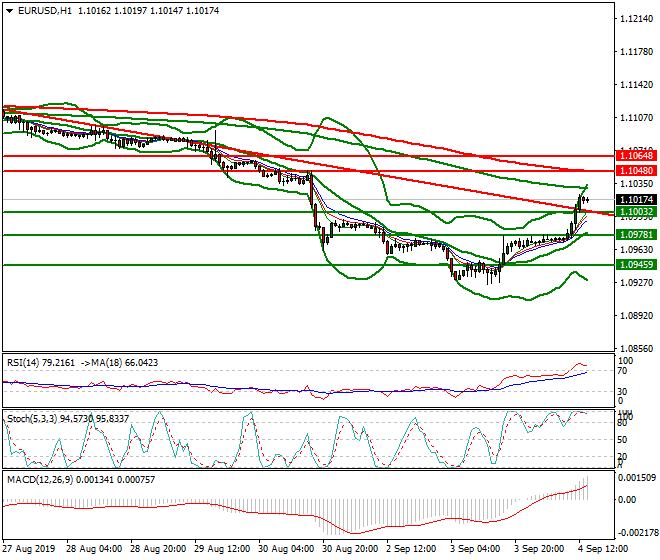Viewport: 660px width, 560px height.
Task: Select the 1.11420 price axis value
Action: pyautogui.click(x=637, y=85)
